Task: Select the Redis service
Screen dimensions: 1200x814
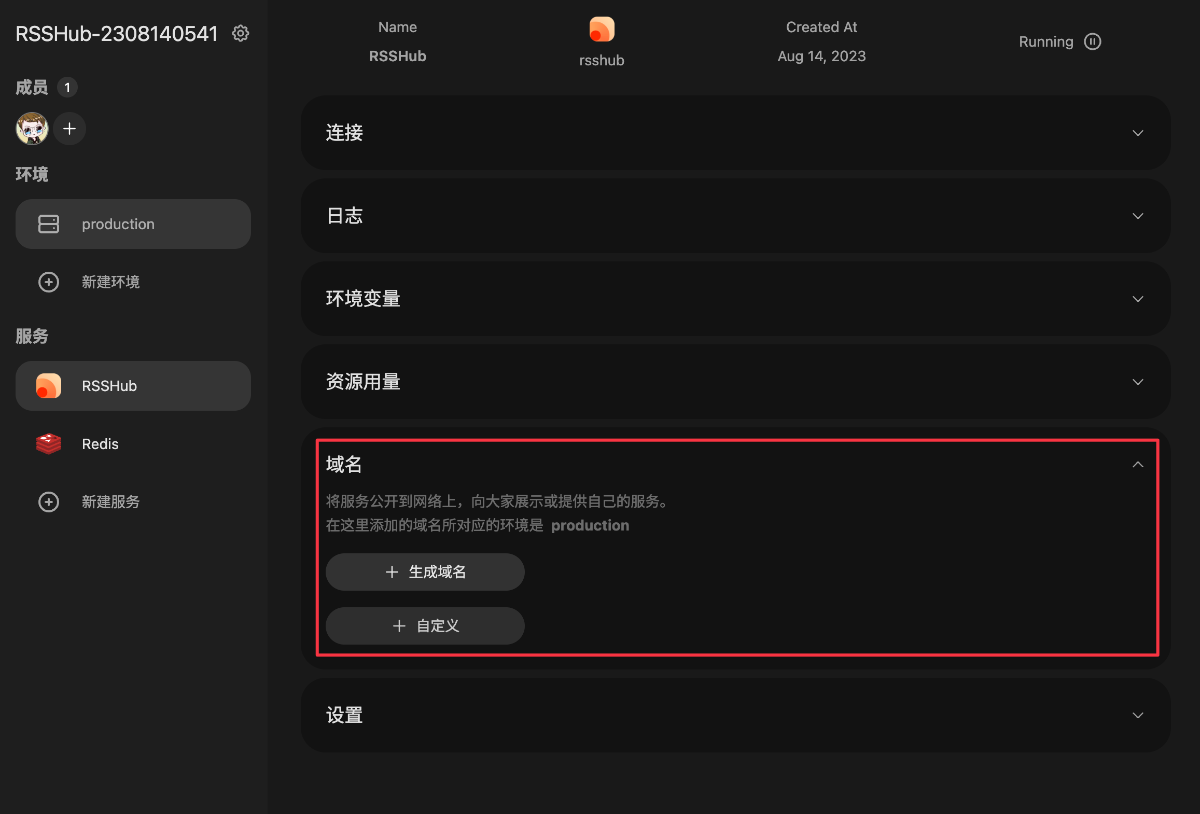Action: coord(133,444)
